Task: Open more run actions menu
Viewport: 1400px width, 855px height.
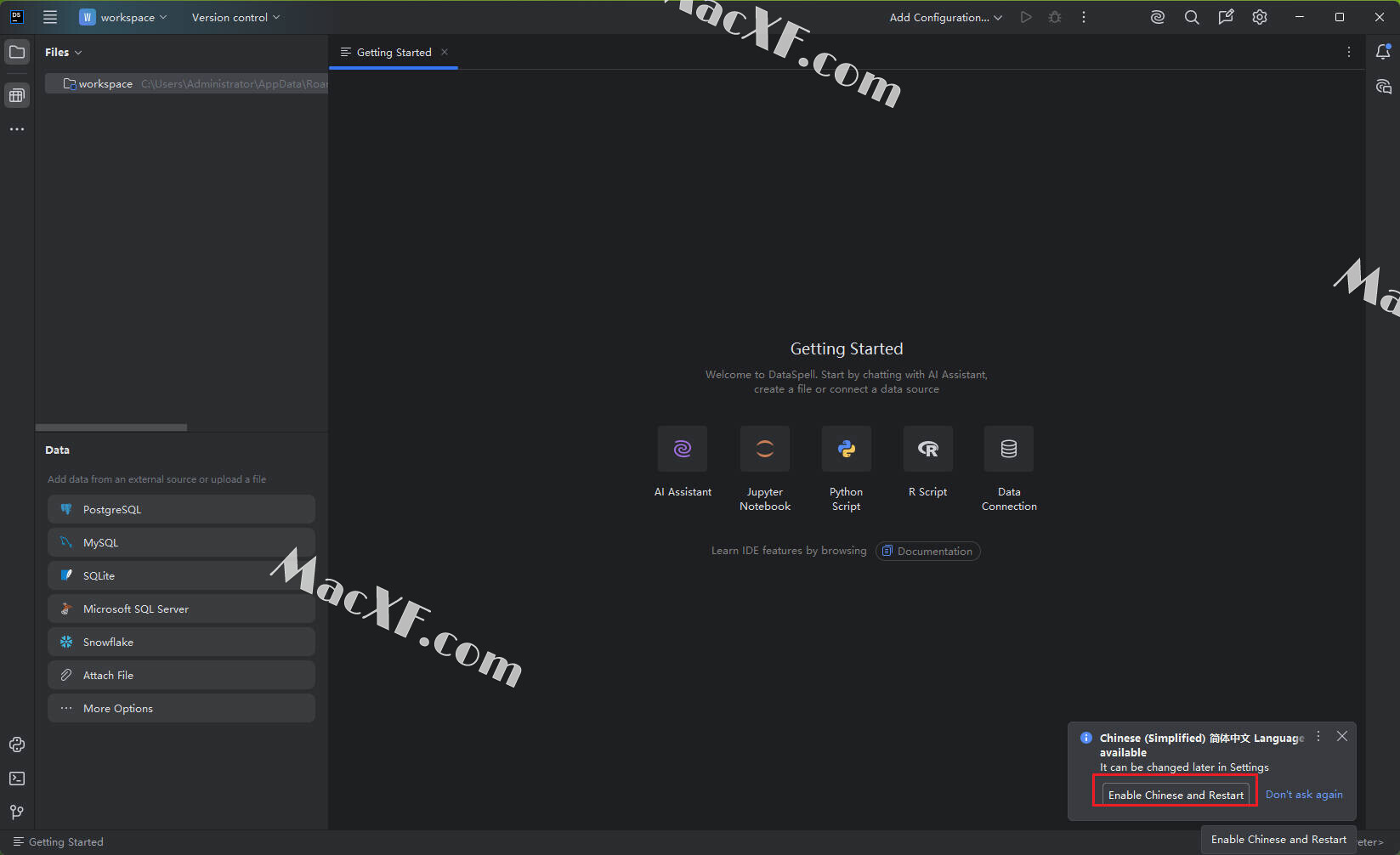Action: (1084, 17)
